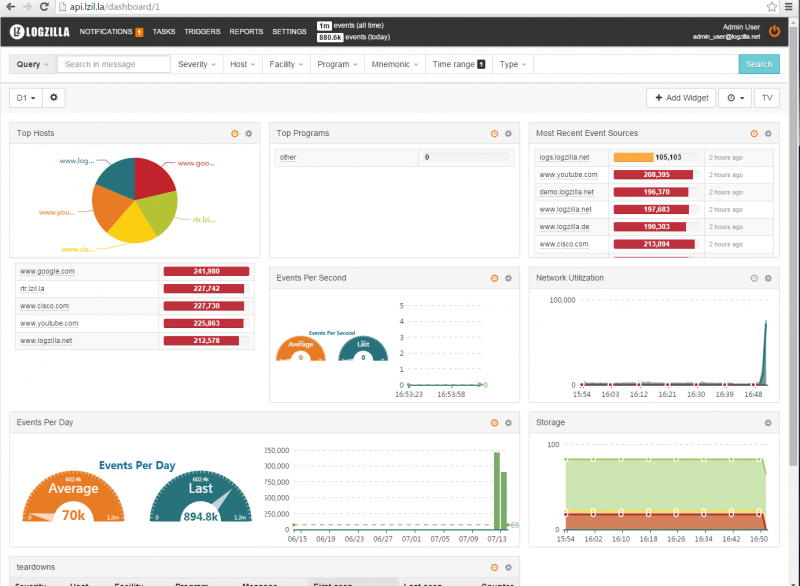Click the LogZilla logo

tap(40, 32)
